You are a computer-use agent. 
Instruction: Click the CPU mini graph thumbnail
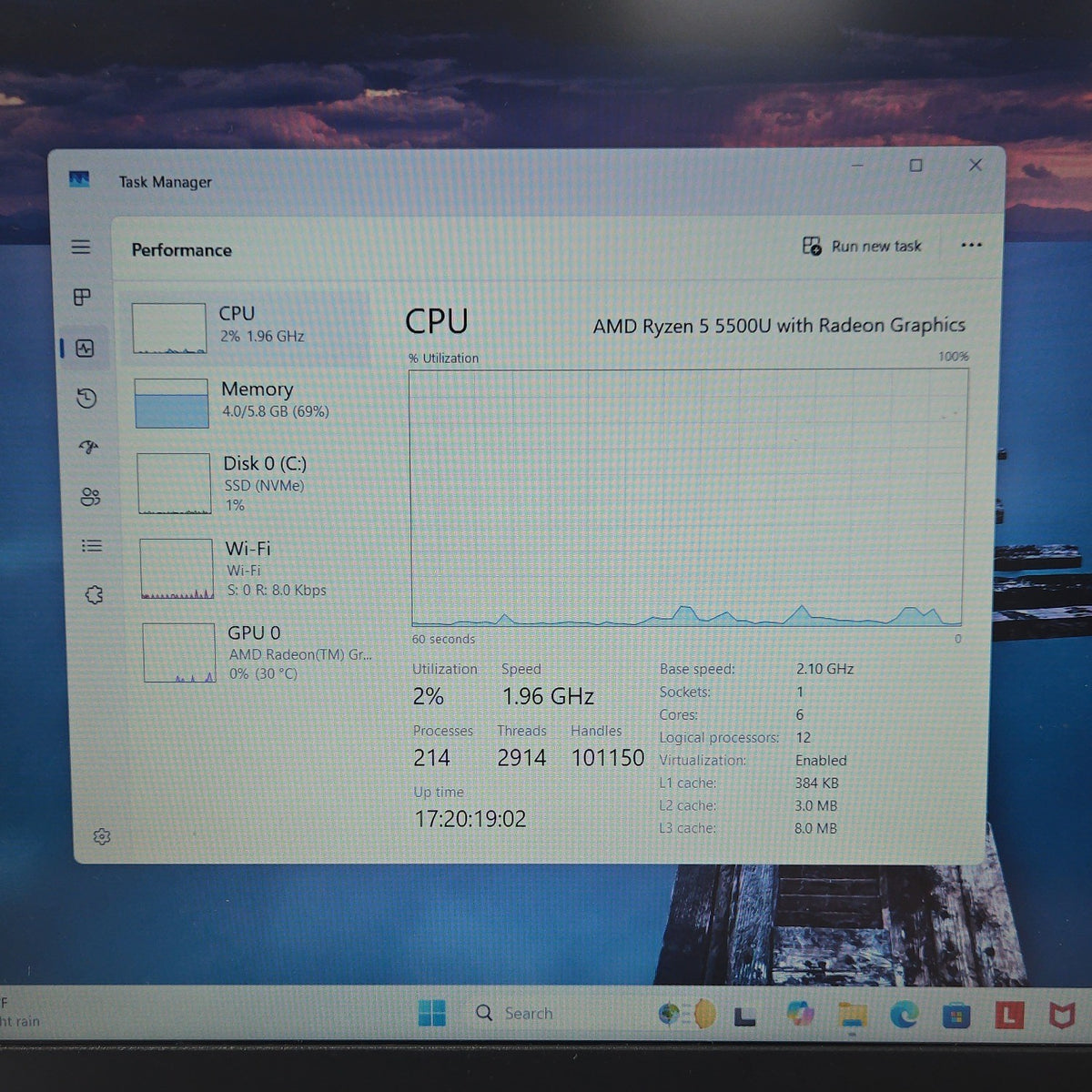[169, 329]
